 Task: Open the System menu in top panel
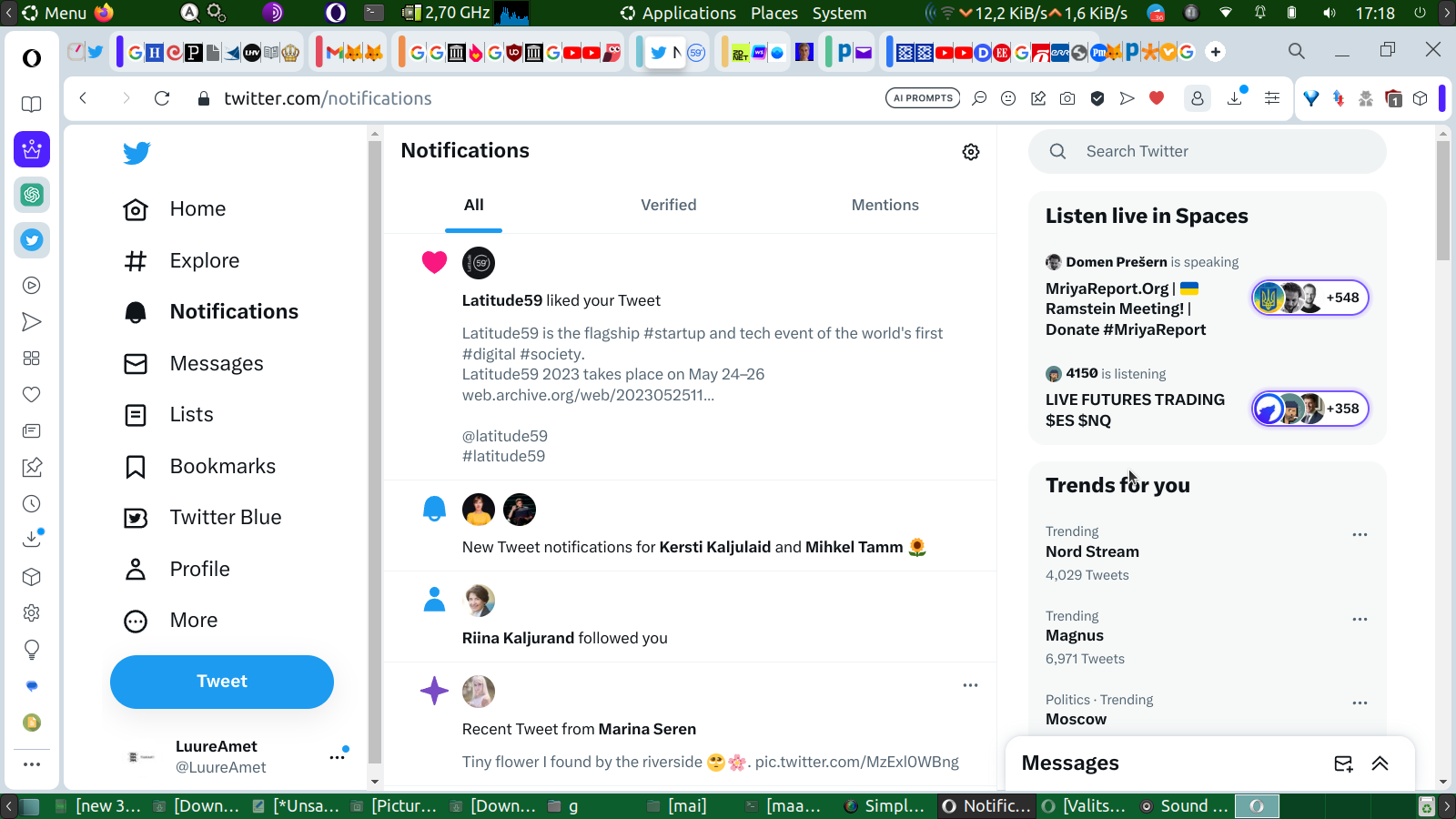click(x=839, y=13)
